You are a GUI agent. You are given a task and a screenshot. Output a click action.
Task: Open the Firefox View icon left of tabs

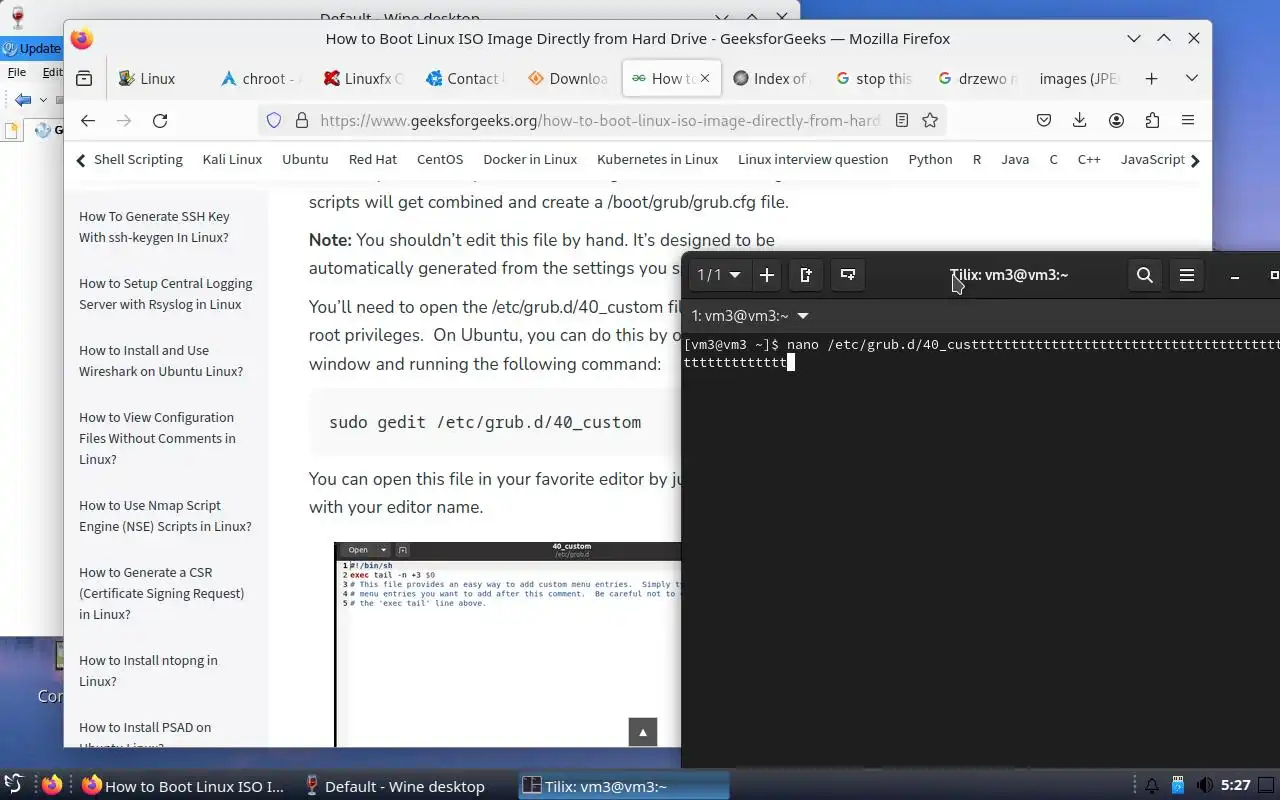84,78
